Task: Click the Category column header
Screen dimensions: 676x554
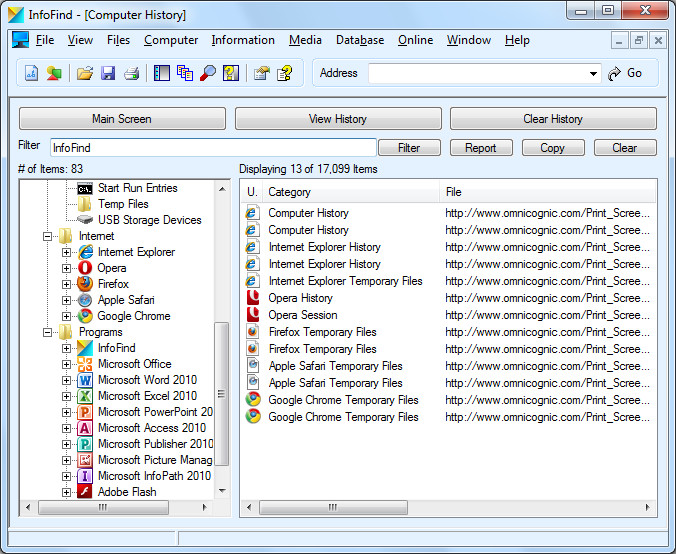Action: (350, 192)
